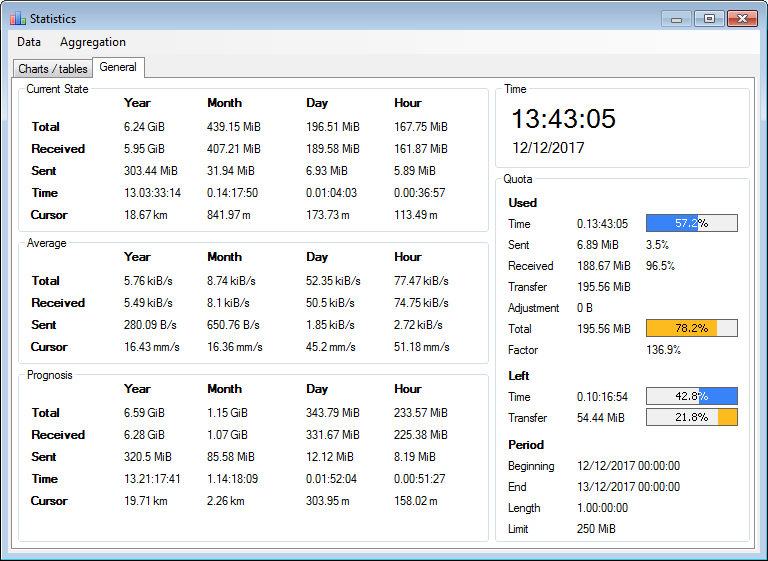Maximize the Statistics window
The image size is (768, 561).
point(709,19)
